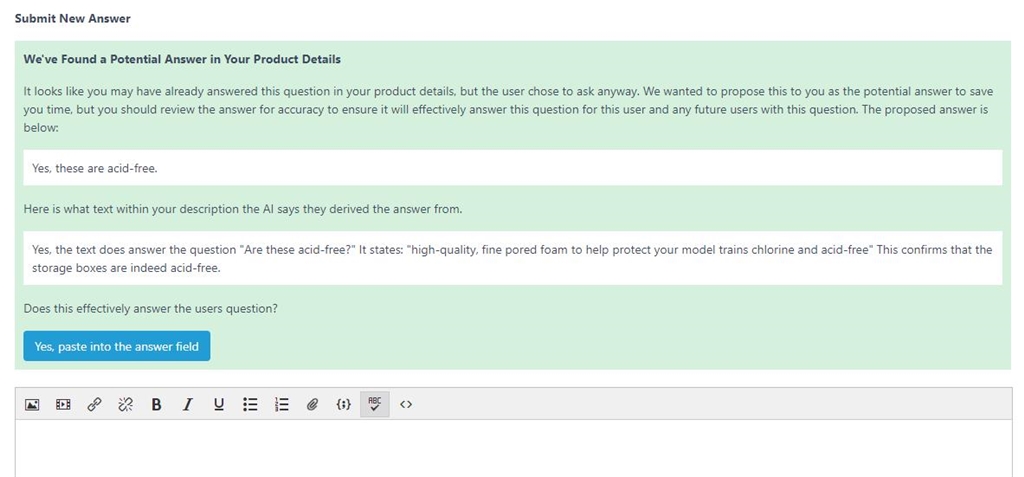This screenshot has height=477, width=1024.
Task: Insert a code snippet with curly braces icon
Action: [344, 404]
